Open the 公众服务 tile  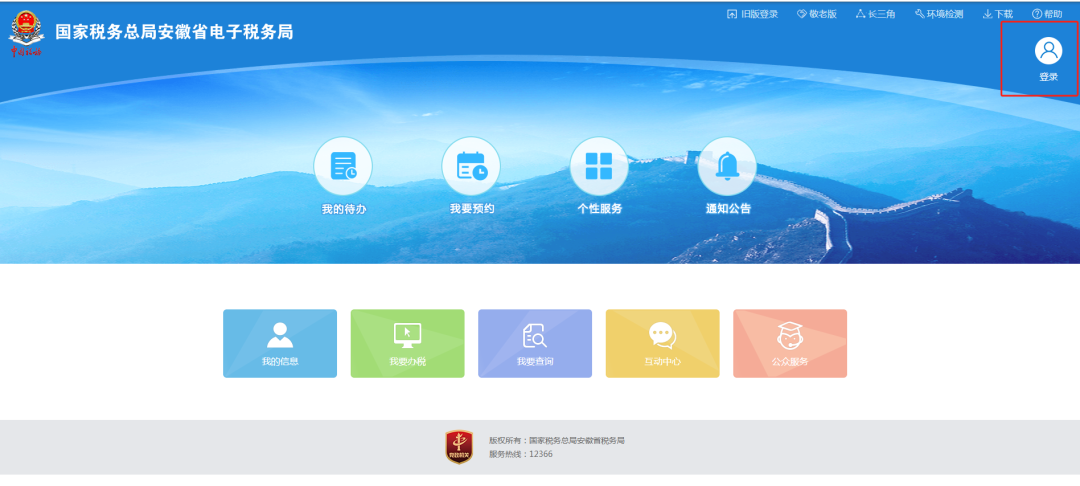click(789, 344)
